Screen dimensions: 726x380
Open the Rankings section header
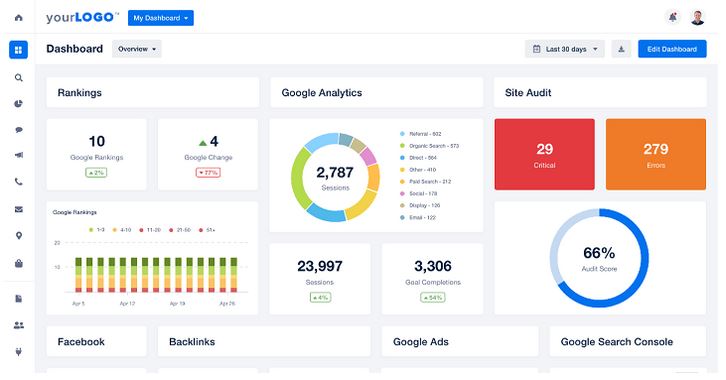pyautogui.click(x=153, y=93)
